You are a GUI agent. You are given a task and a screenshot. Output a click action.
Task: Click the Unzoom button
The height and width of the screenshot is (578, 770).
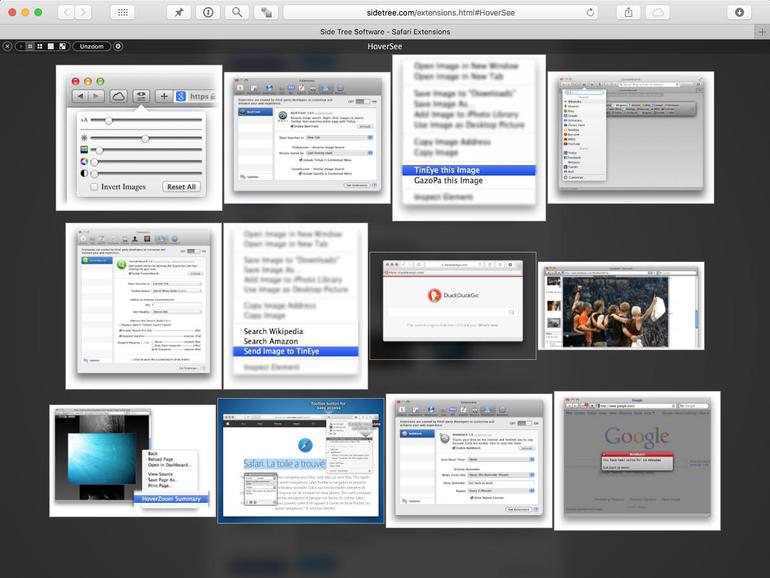tap(92, 46)
